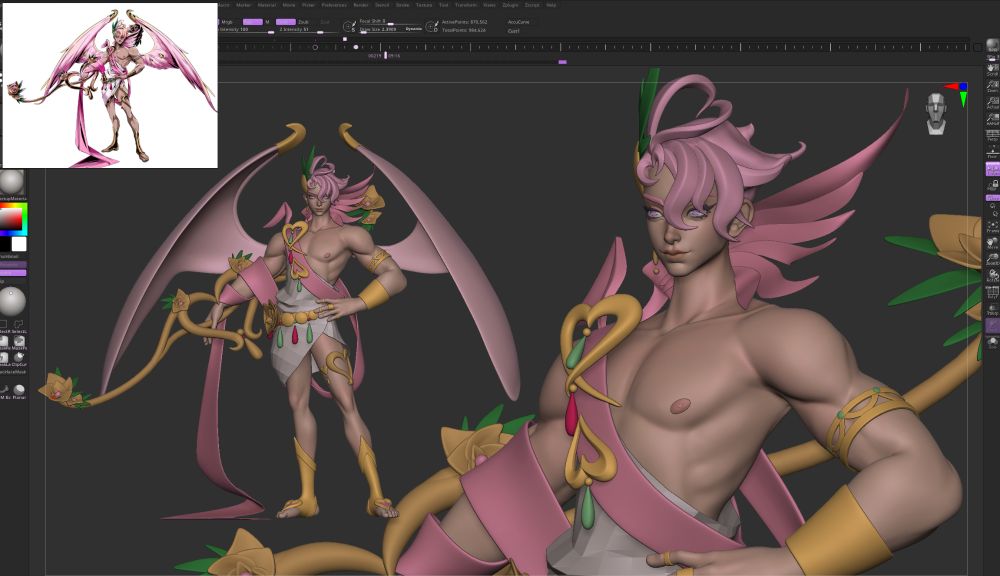1000x576 pixels.
Task: Click the hollow circle keyframe on timeline
Action: (x=314, y=47)
